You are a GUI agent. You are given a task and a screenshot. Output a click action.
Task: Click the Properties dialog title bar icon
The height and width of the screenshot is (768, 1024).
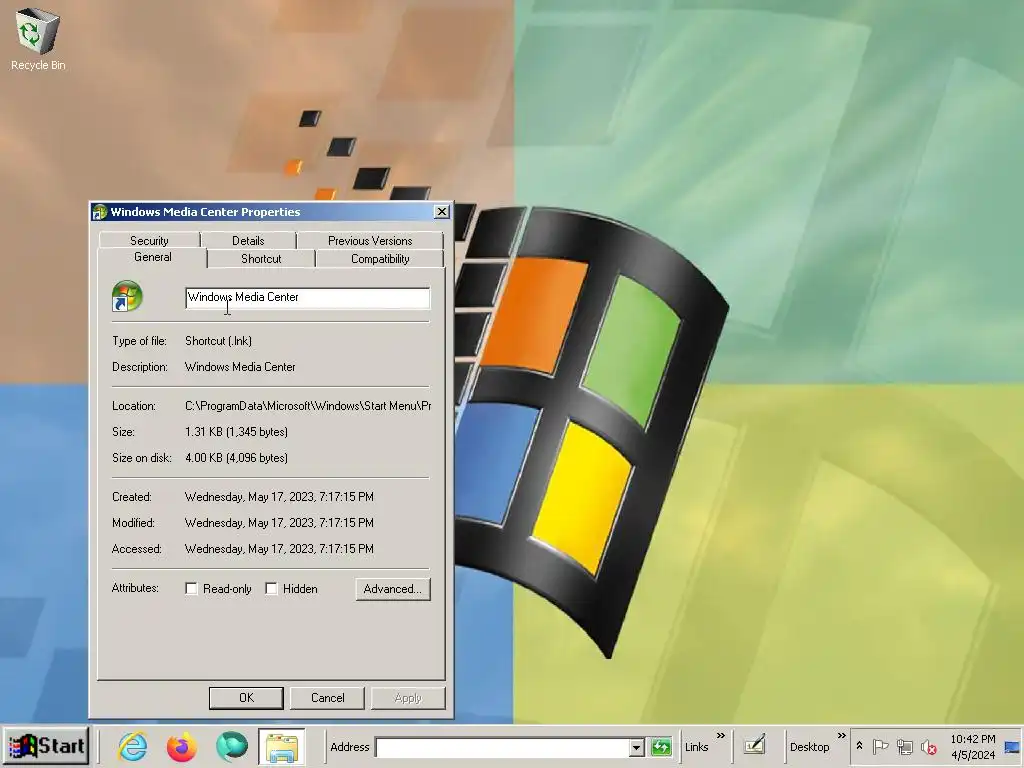pos(99,212)
